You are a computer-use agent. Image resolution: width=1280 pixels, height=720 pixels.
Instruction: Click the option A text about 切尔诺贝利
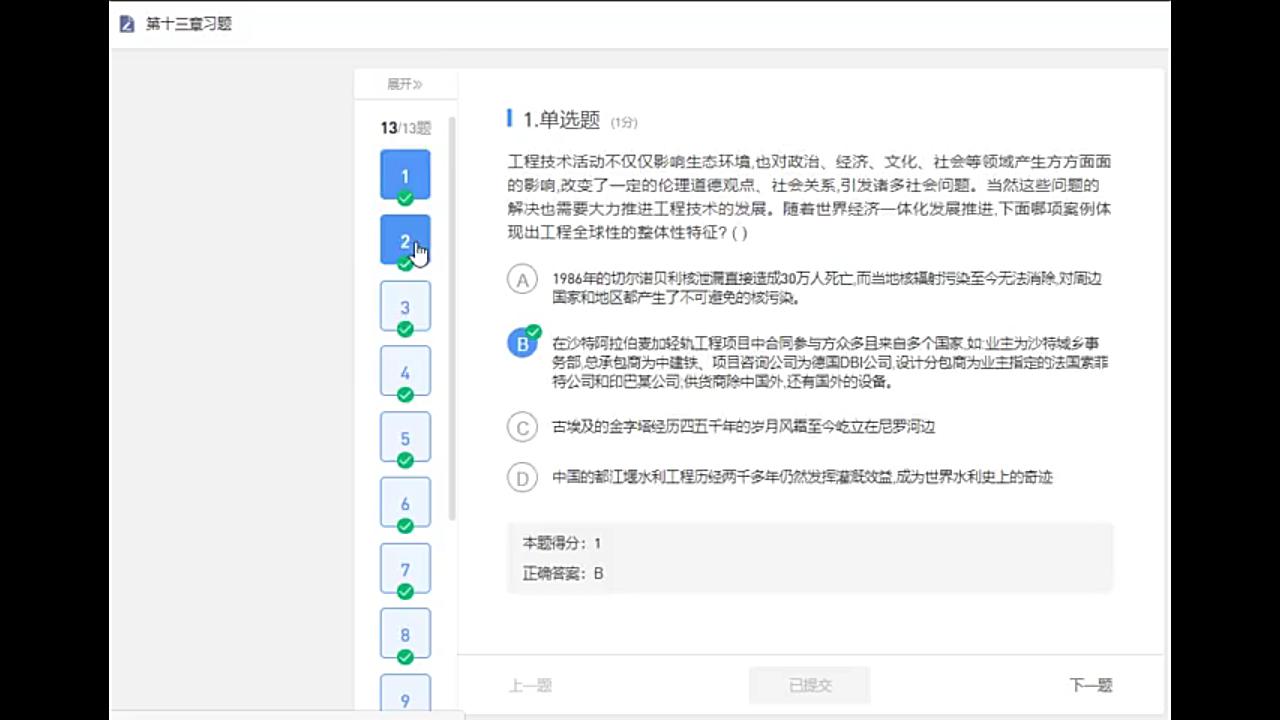(827, 288)
